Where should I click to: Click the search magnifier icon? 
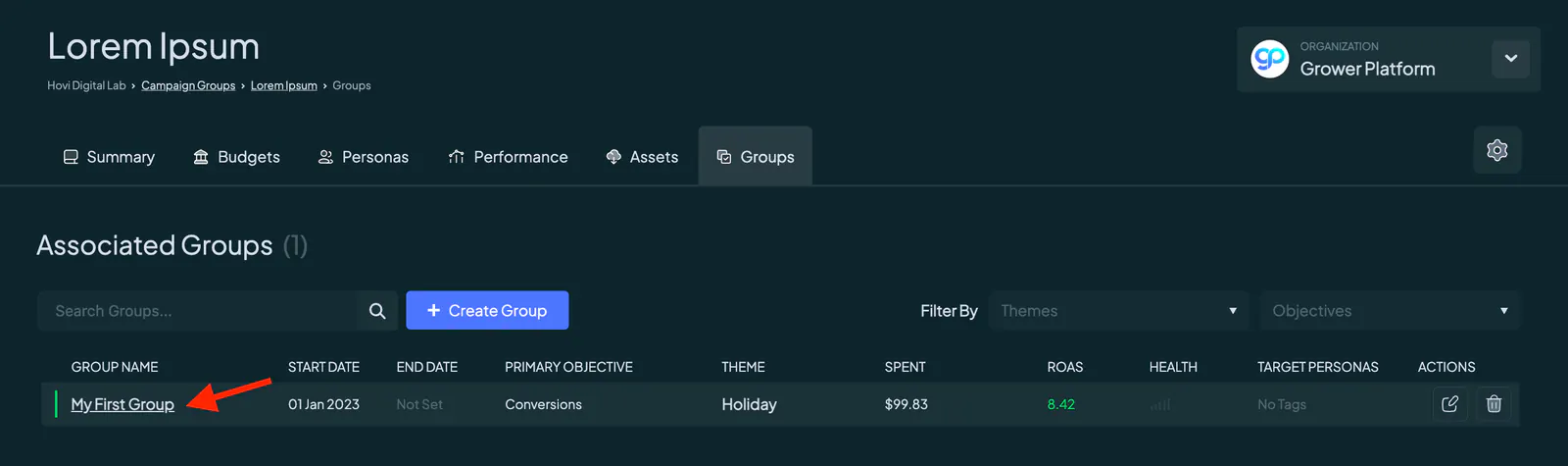377,311
